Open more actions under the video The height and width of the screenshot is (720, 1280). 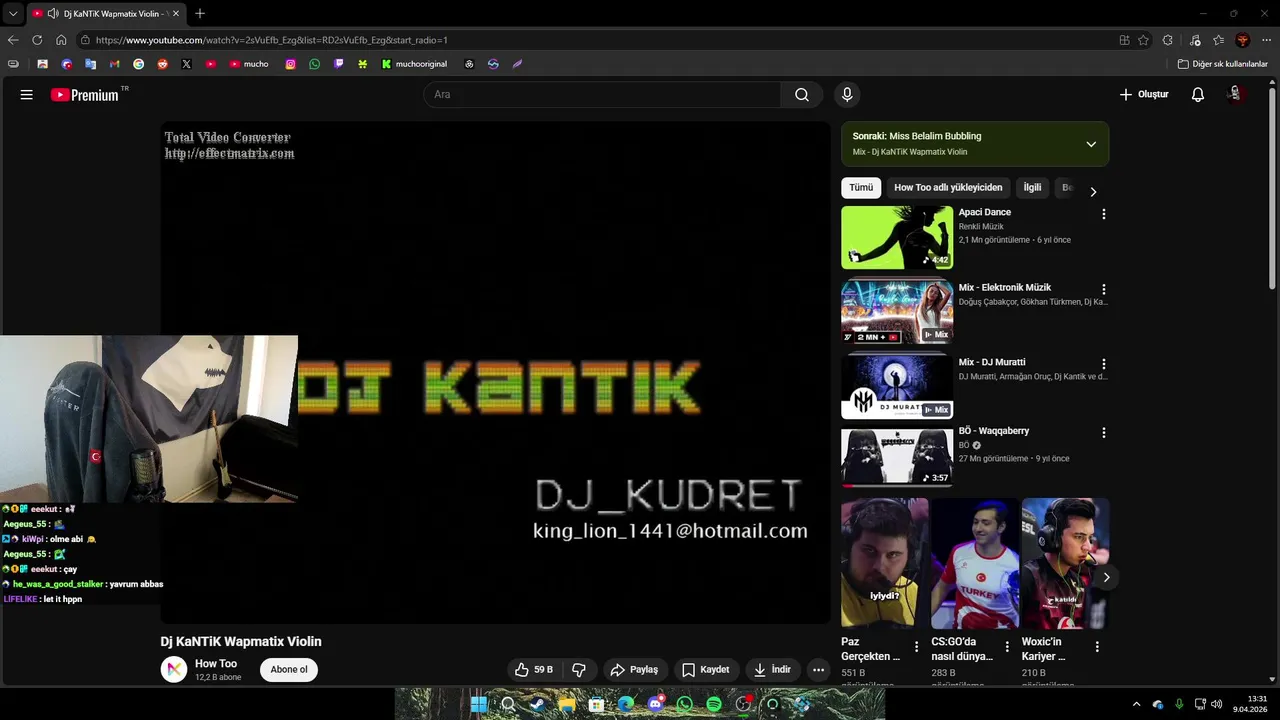coord(818,670)
